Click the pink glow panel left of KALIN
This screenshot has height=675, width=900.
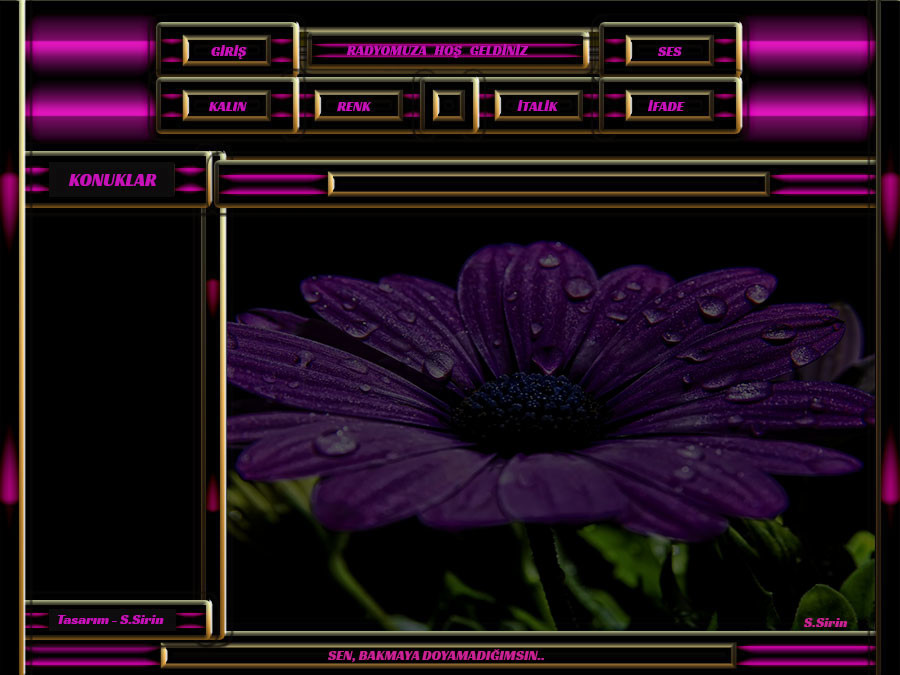(x=90, y=108)
